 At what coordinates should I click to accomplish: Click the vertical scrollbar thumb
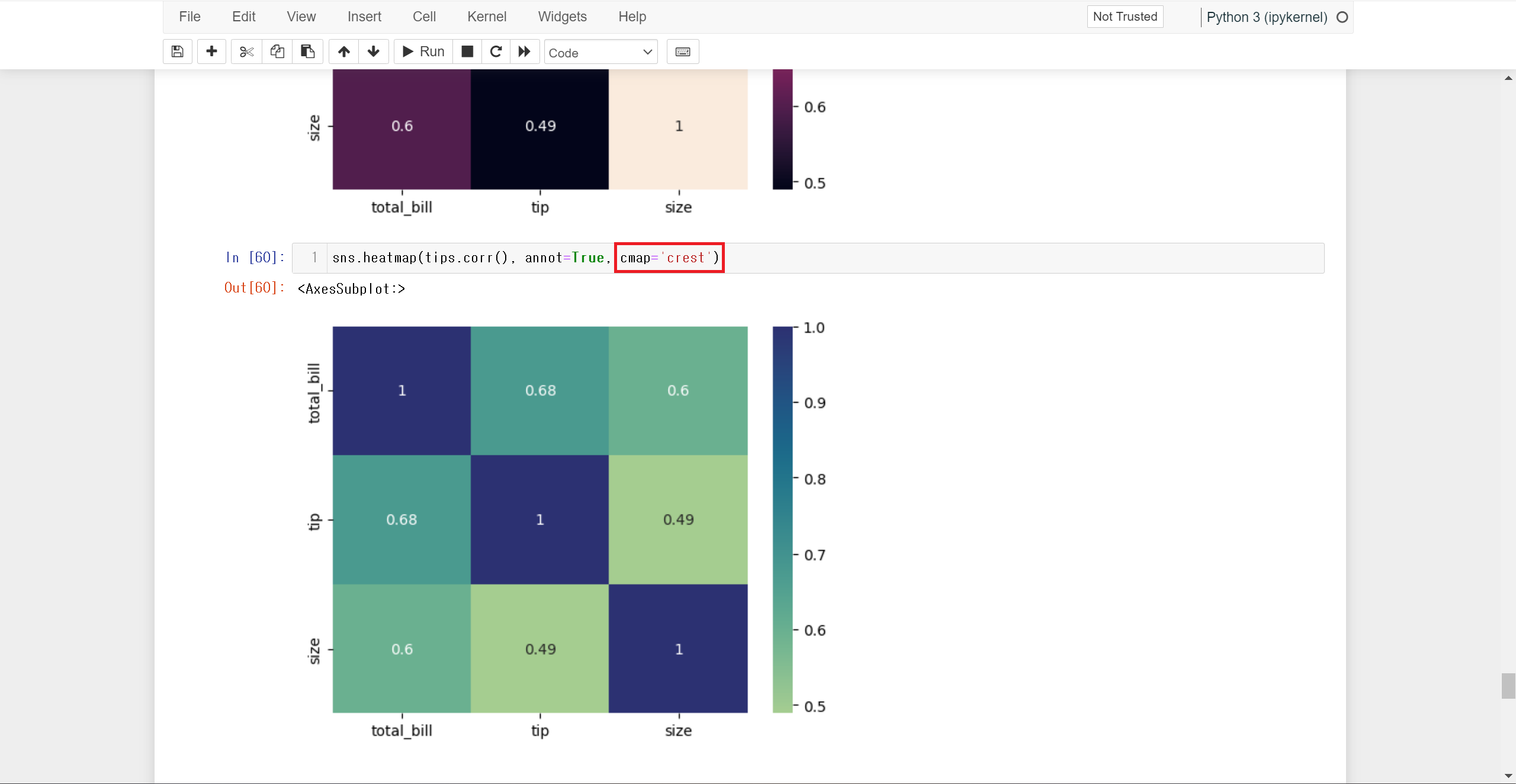tap(1508, 686)
